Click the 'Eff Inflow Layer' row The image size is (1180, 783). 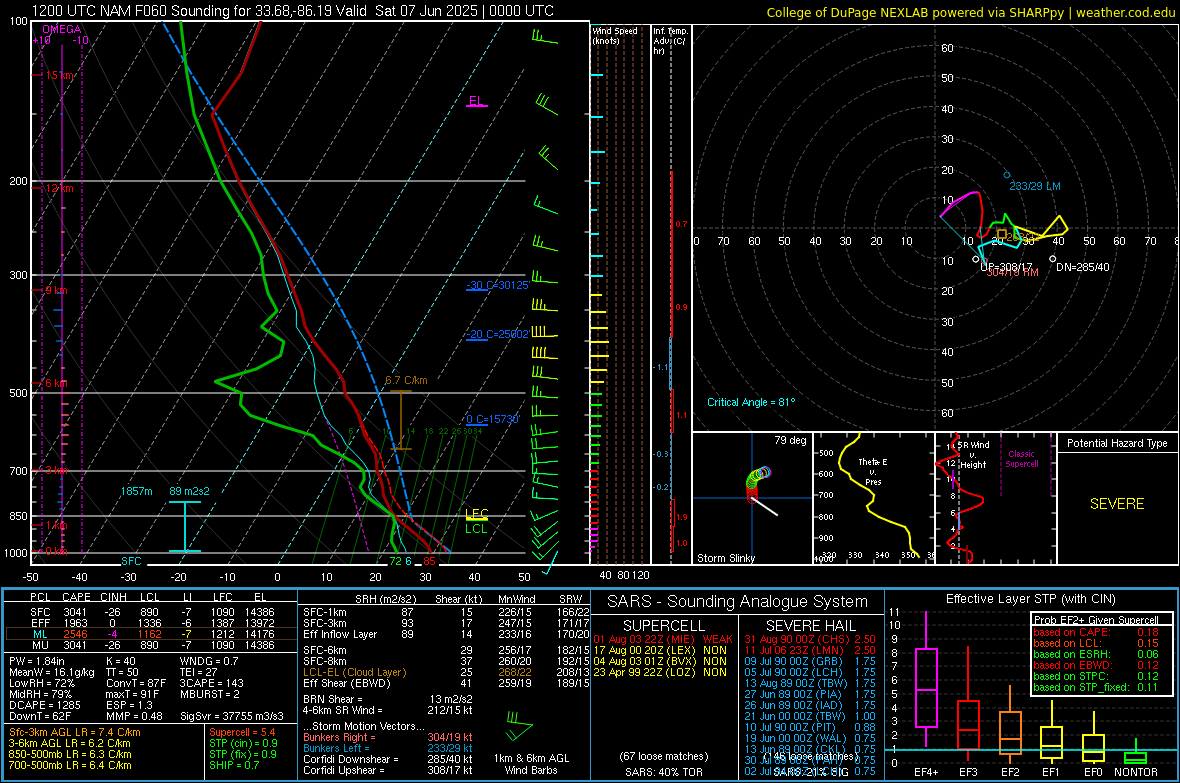[x=446, y=634]
